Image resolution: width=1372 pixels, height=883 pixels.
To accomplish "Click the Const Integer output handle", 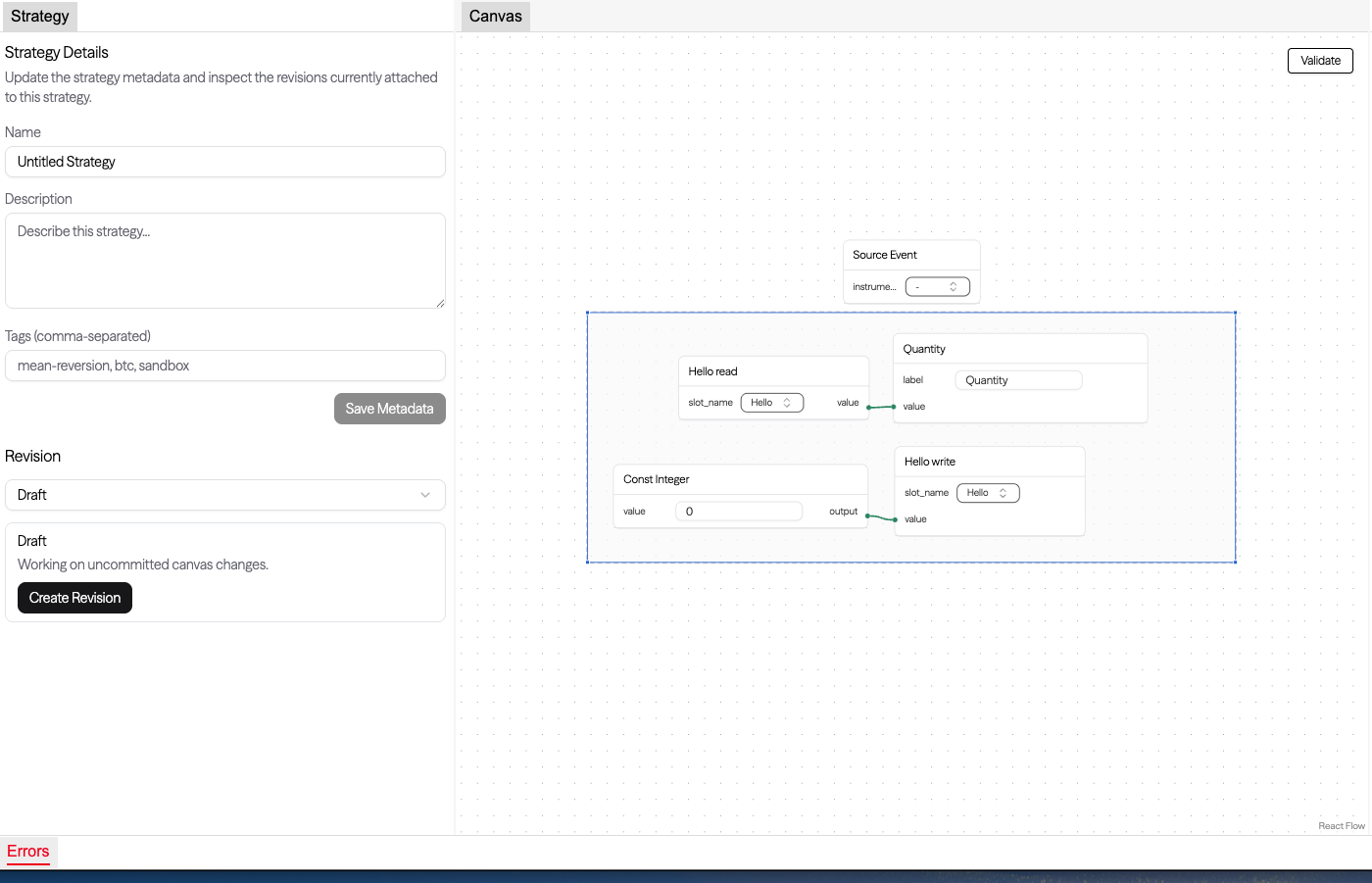I will tap(868, 515).
